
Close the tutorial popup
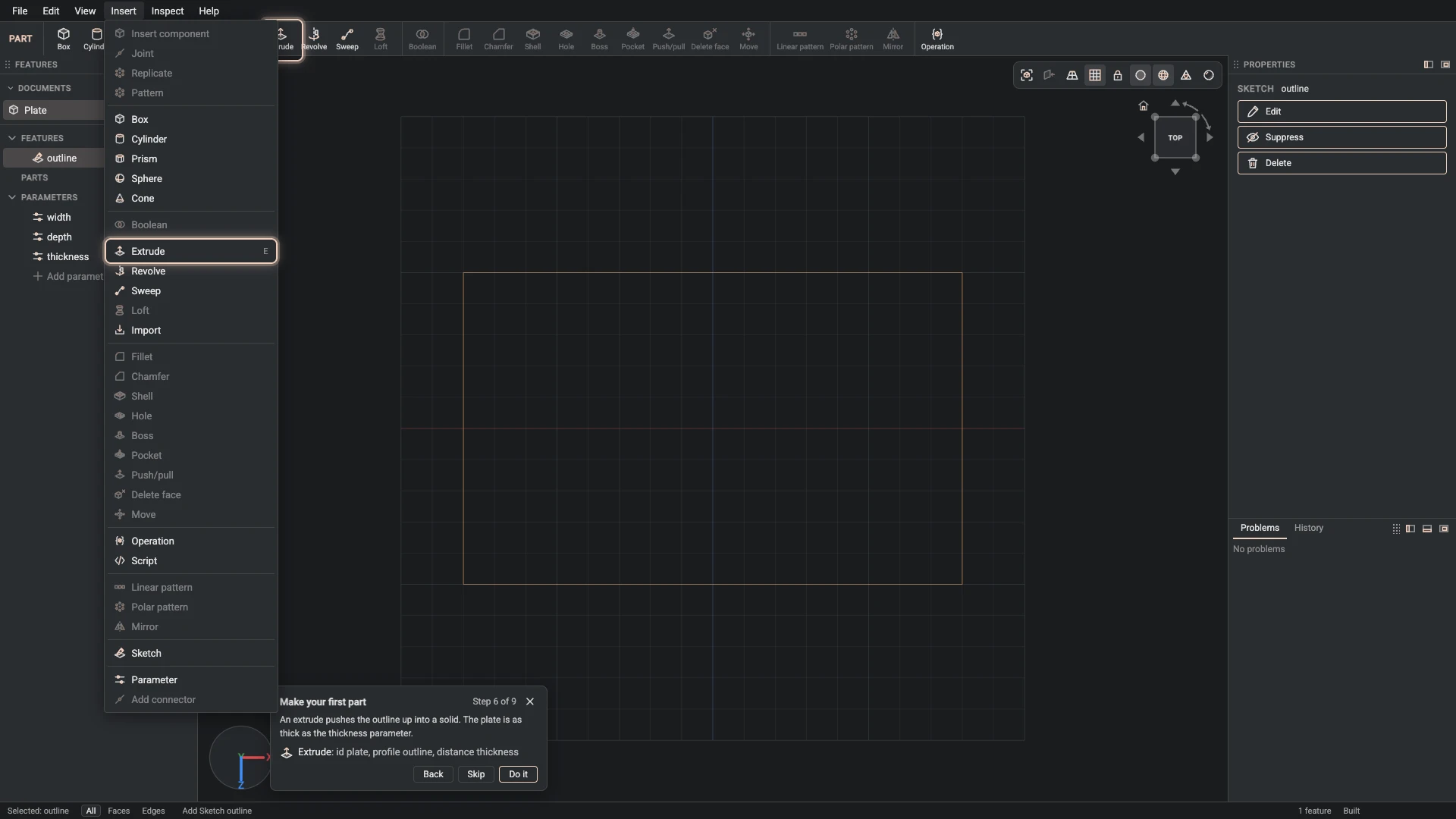pos(530,701)
